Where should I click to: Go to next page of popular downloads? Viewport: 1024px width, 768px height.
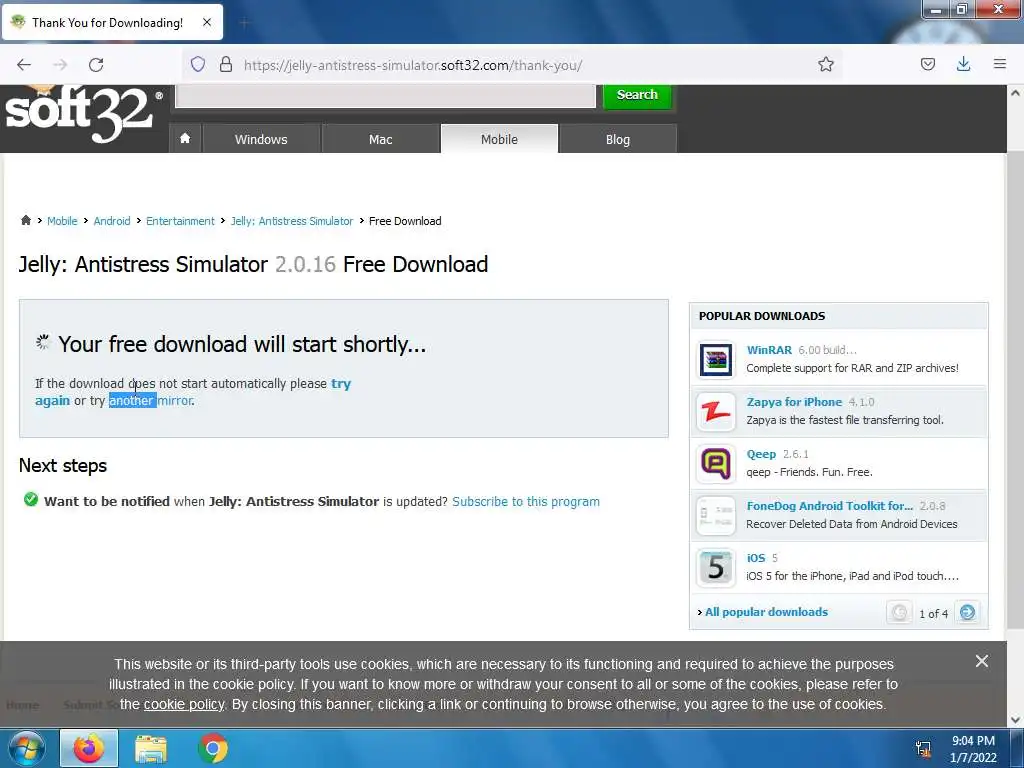tap(967, 613)
